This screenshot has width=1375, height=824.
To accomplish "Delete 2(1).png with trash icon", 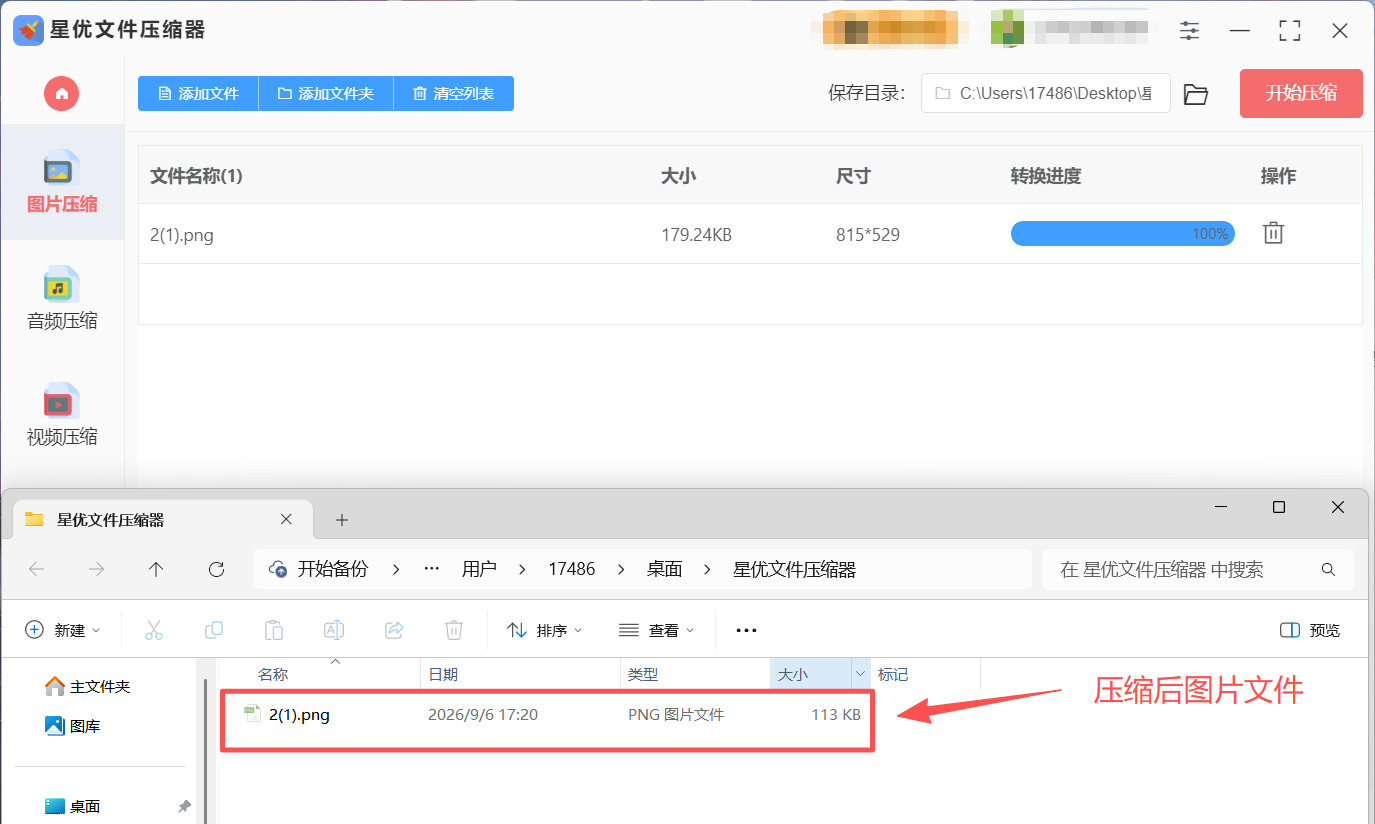I will 1273,233.
